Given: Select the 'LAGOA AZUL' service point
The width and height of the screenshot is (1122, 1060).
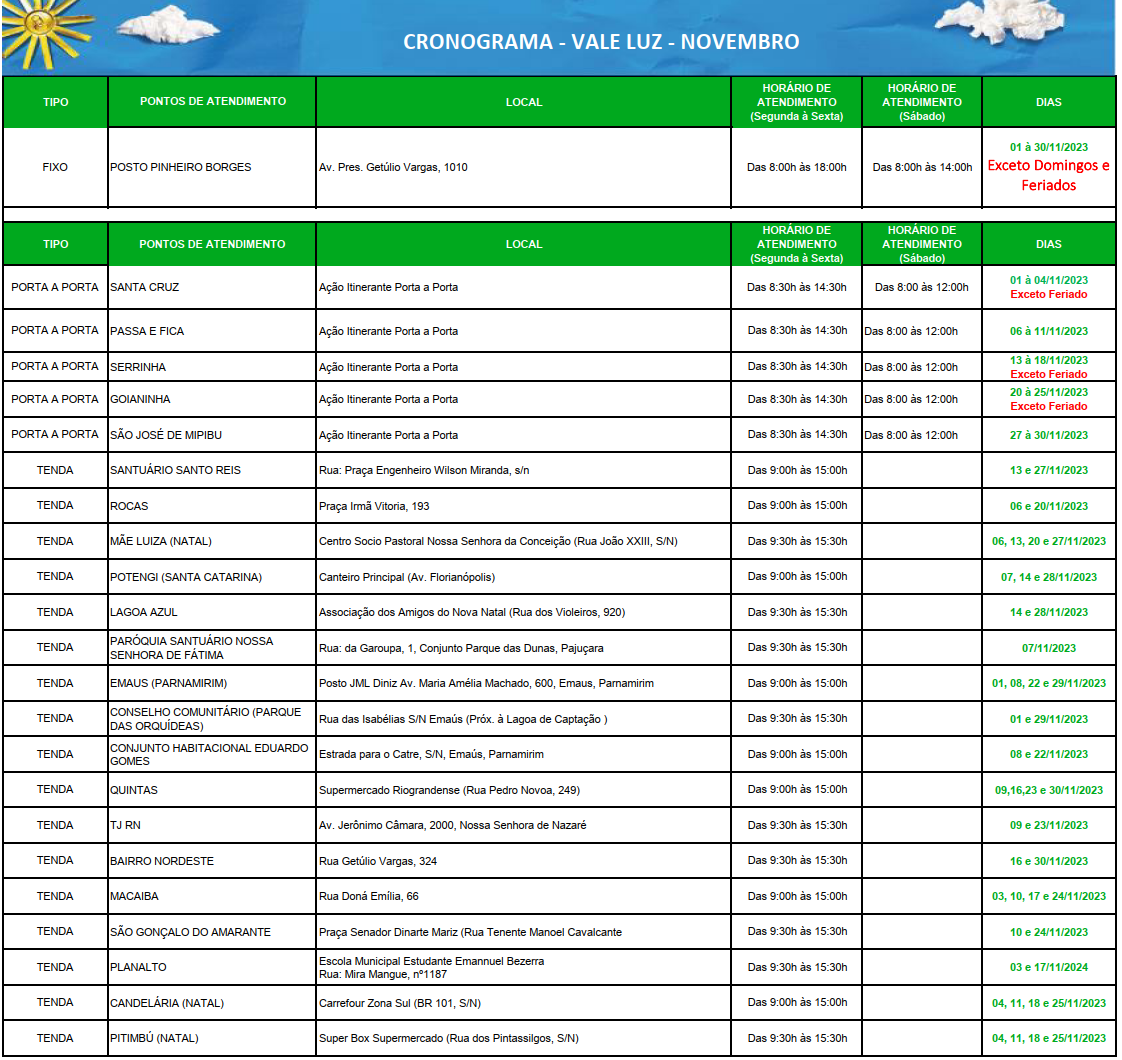Looking at the screenshot, I should [x=144, y=611].
